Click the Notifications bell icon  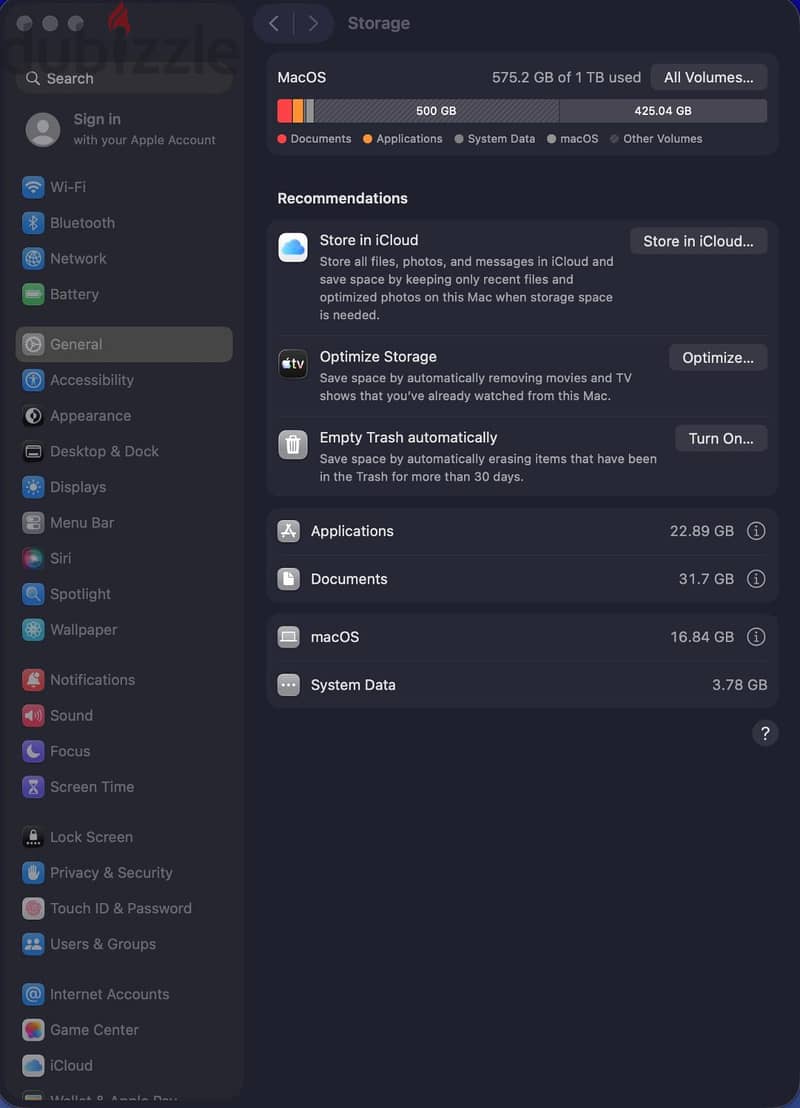33,680
